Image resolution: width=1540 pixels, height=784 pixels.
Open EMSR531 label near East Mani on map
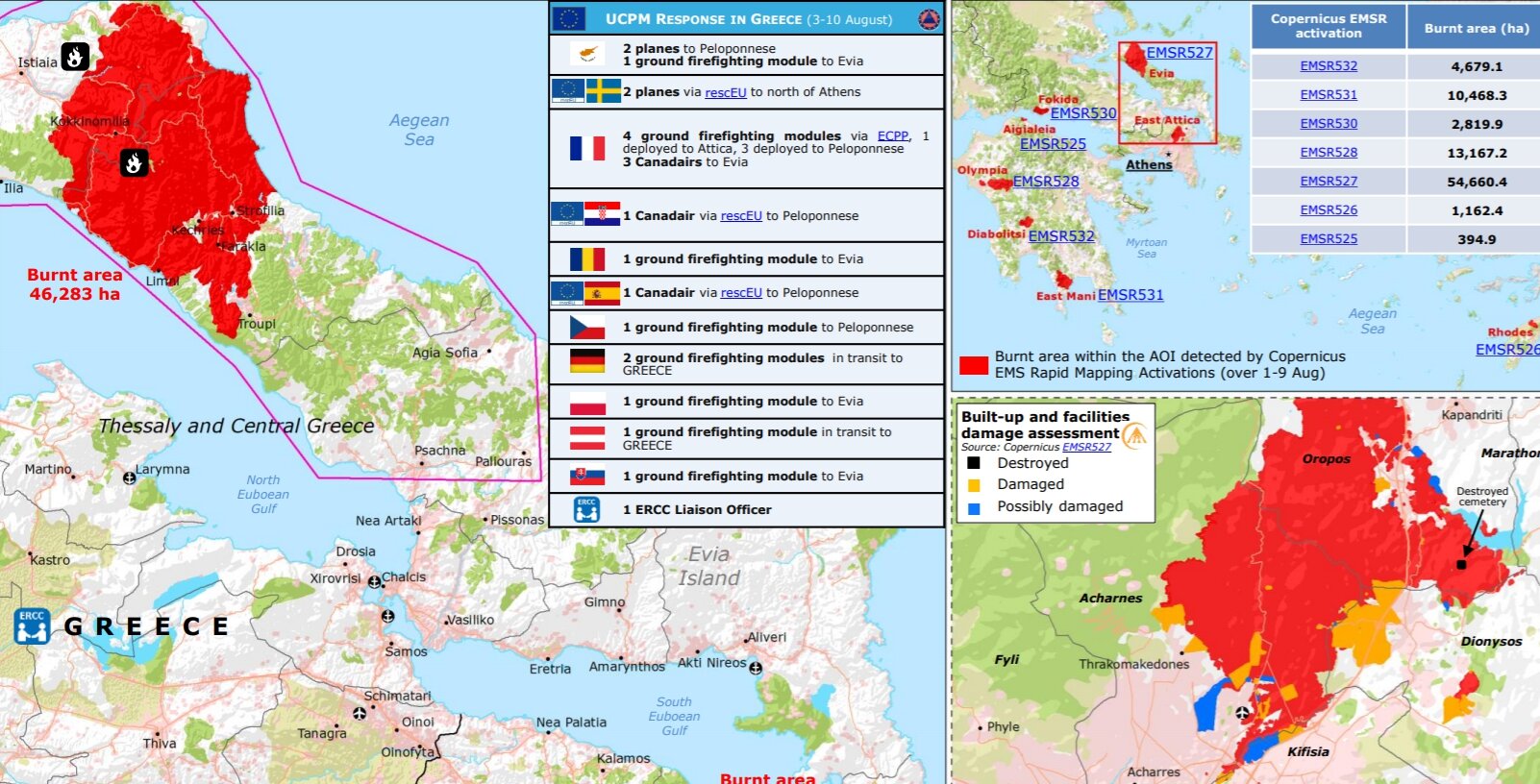(x=1130, y=295)
